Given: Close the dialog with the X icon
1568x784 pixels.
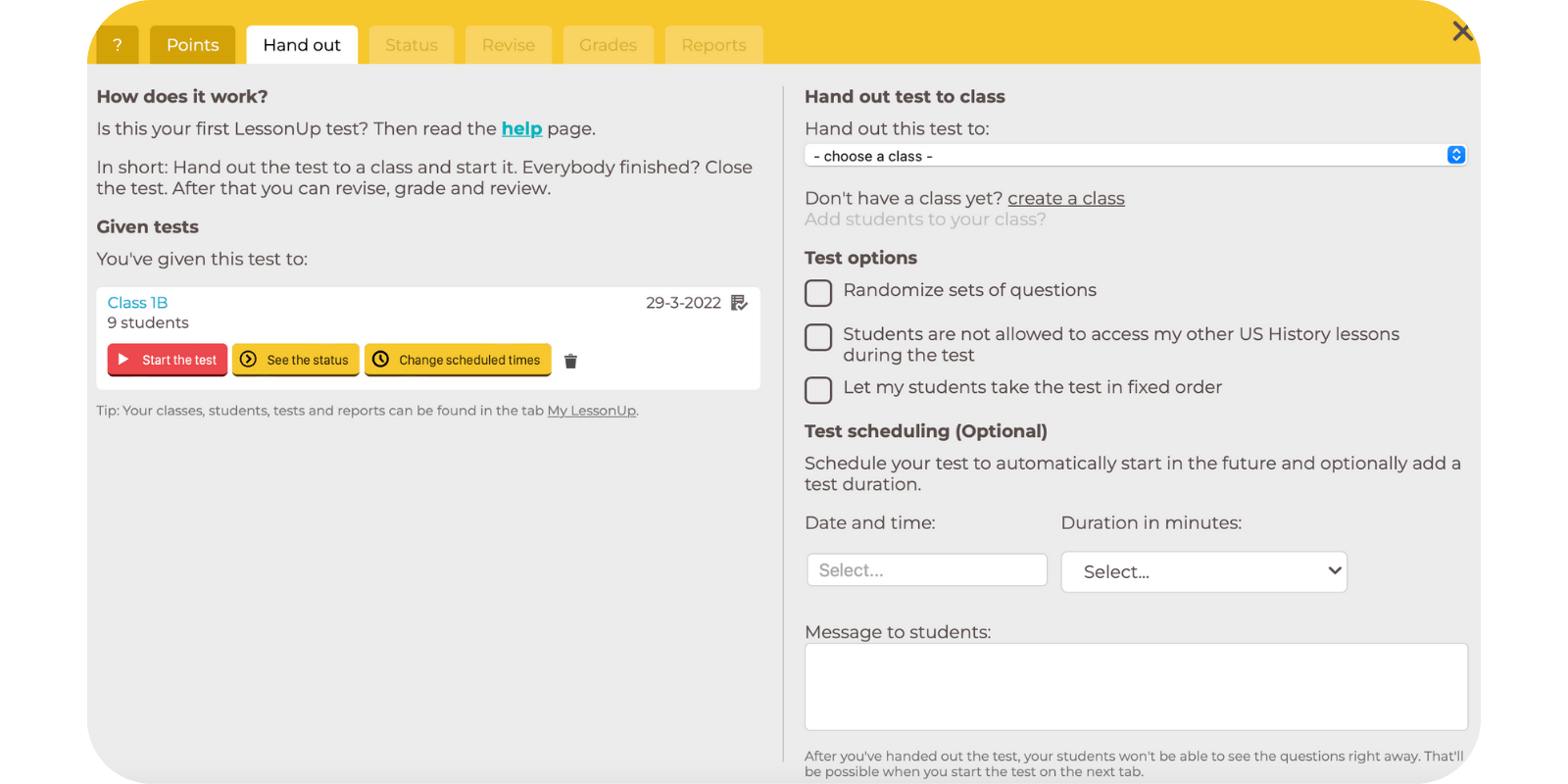Looking at the screenshot, I should pos(1462,31).
